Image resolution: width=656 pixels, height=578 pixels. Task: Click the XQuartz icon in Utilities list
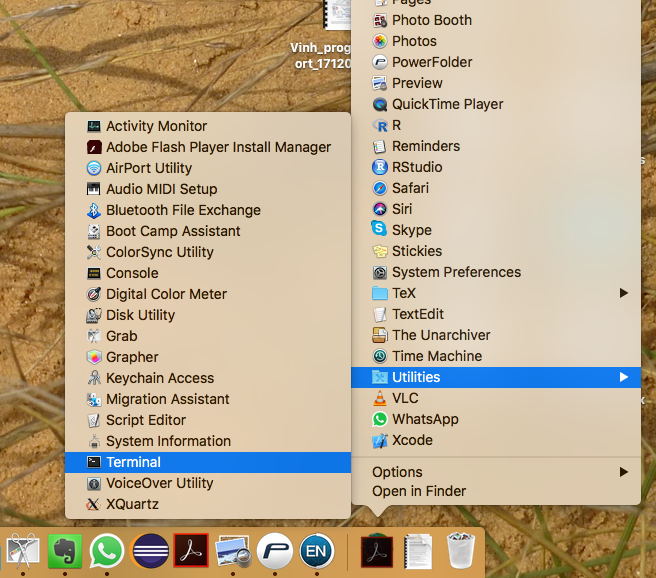click(94, 504)
